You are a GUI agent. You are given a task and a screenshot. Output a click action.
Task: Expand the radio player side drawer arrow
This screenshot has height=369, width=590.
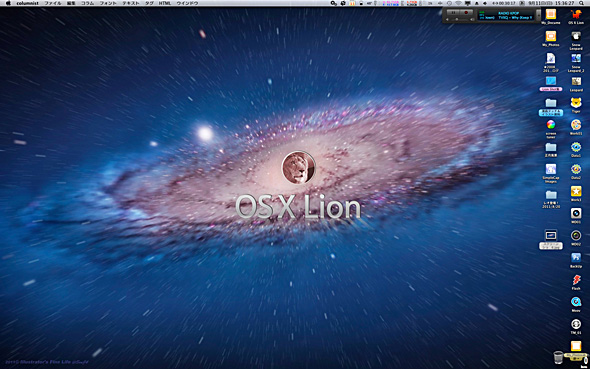538,15
